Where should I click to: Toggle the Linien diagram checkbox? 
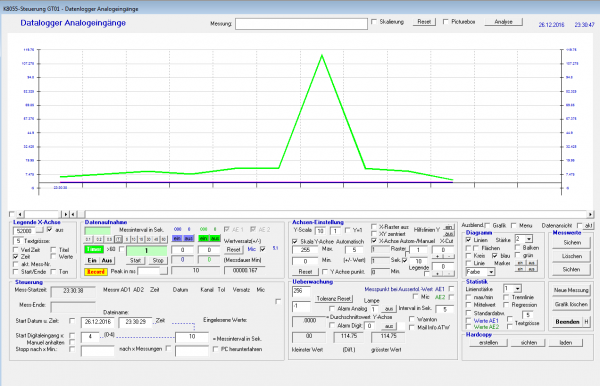tap(468, 240)
